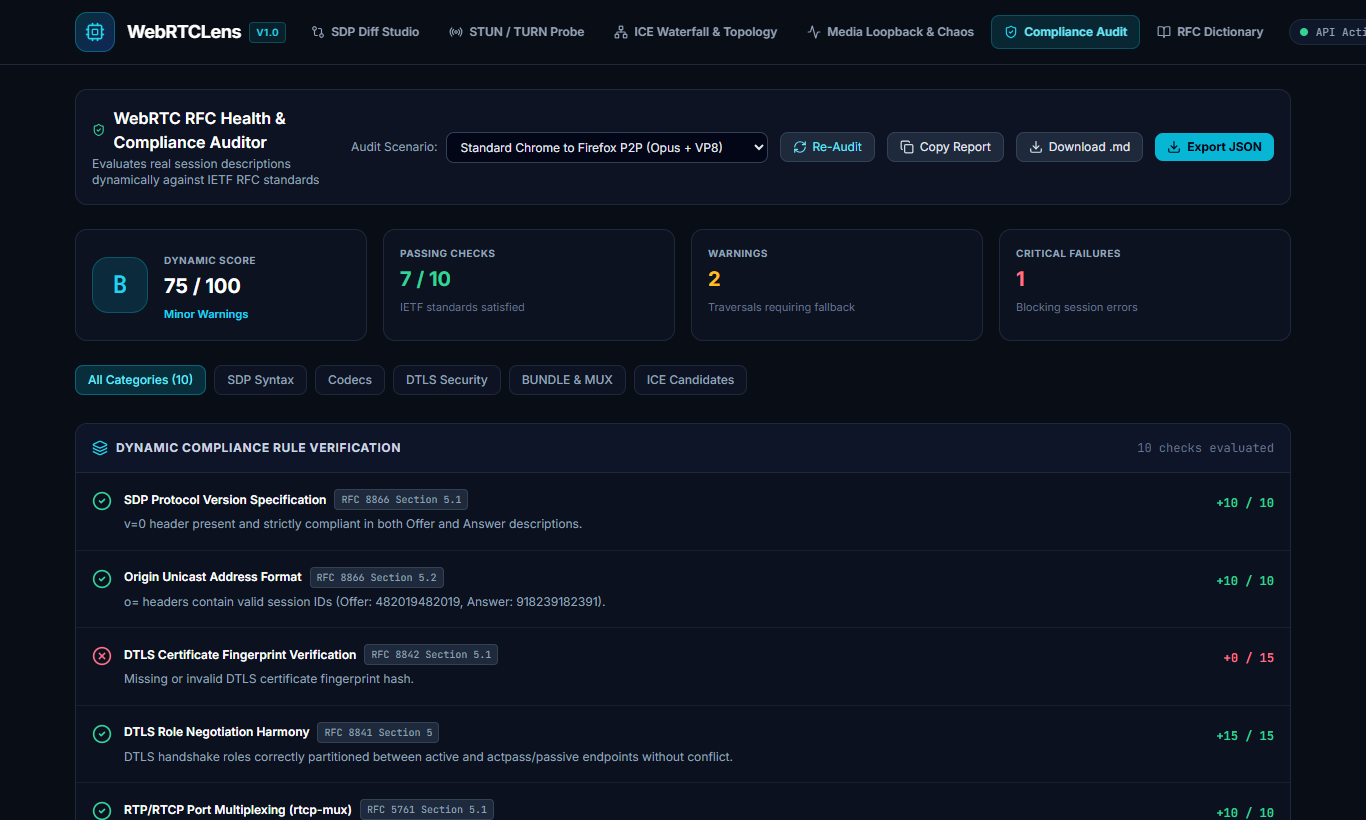Click the 75 / 100 dynamic score
The image size is (1366, 820).
pos(202,286)
